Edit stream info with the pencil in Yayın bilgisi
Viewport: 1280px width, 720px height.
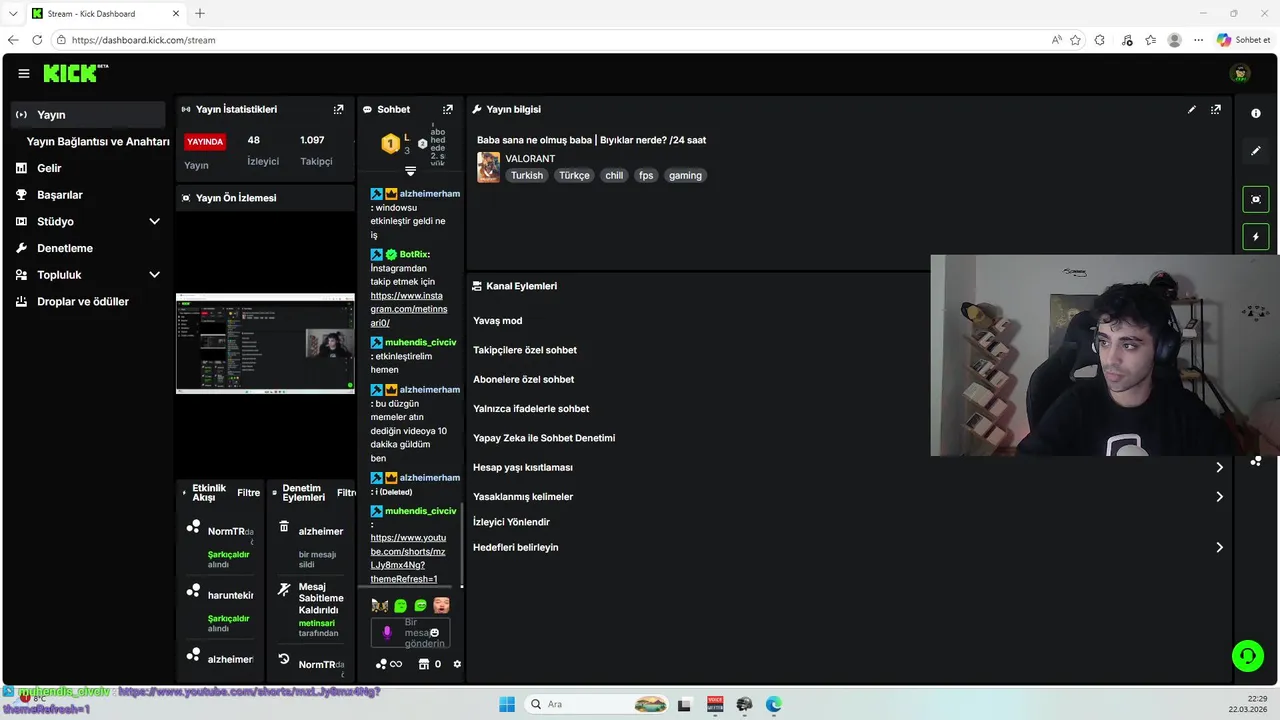click(x=1192, y=109)
